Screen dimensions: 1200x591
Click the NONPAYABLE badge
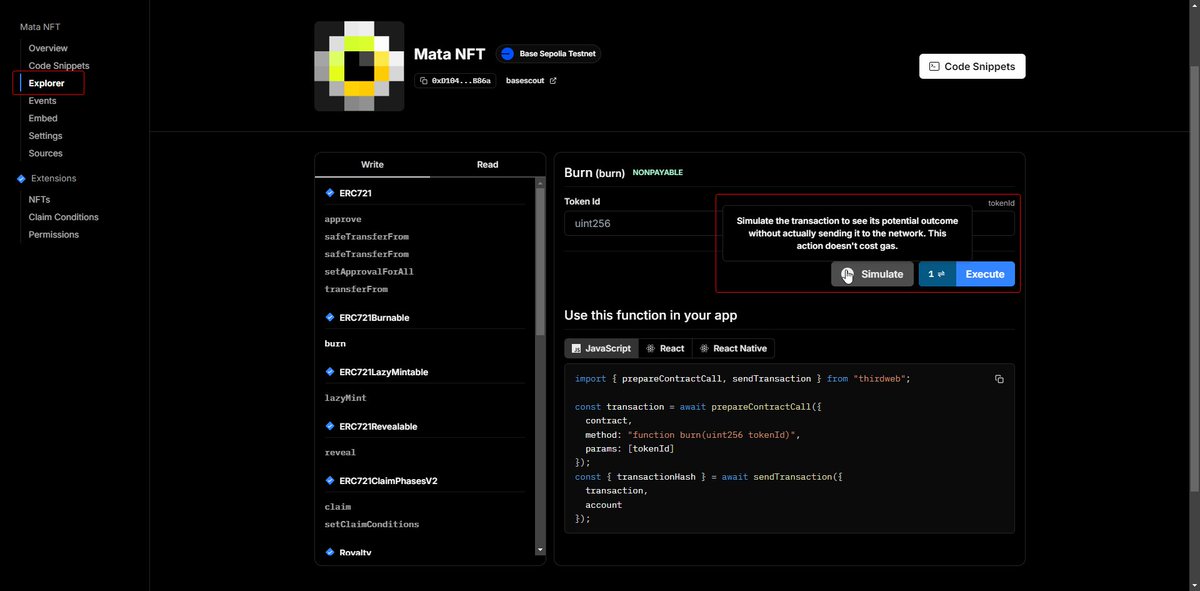658,173
